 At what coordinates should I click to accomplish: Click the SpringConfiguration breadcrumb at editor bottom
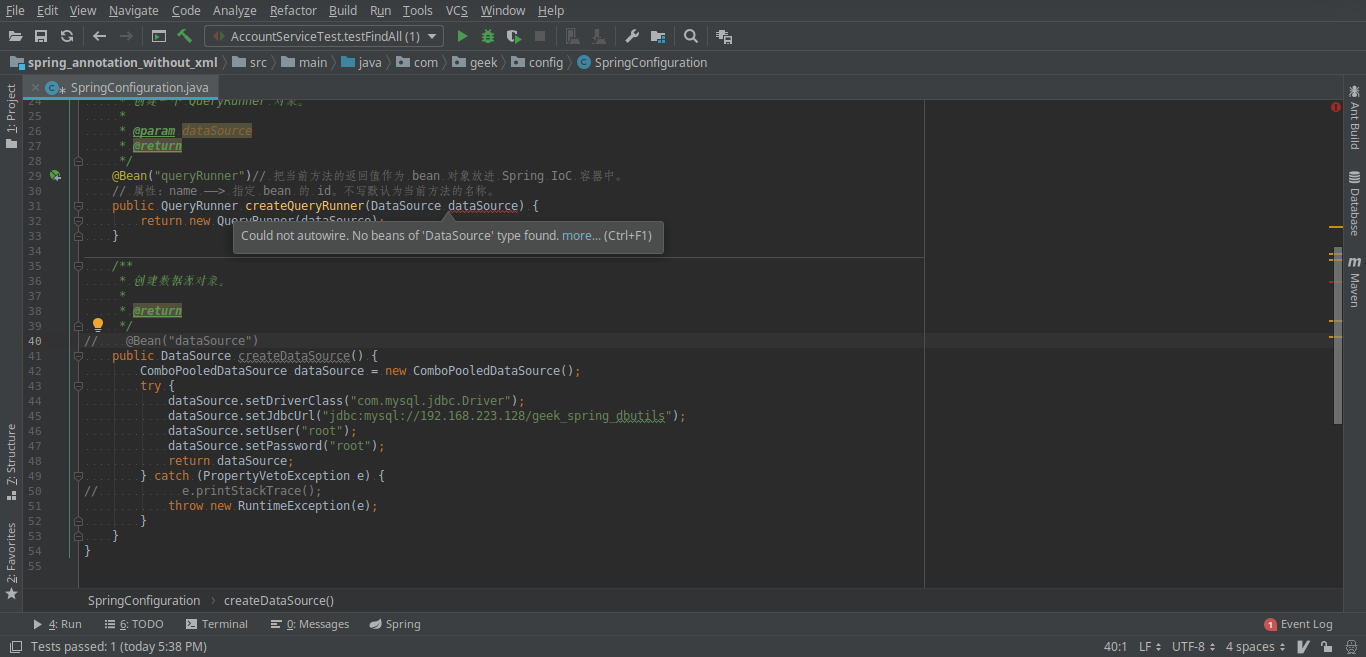click(144, 601)
